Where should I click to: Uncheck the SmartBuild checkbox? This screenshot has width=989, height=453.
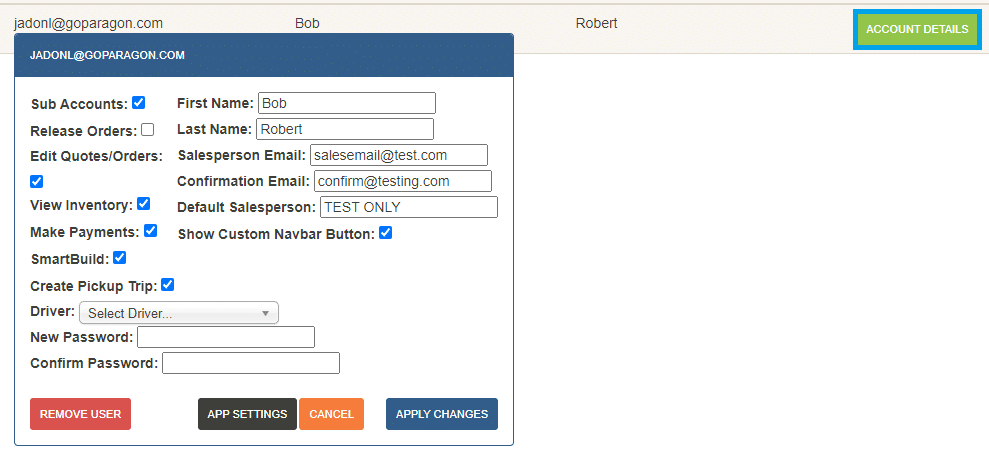tap(120, 258)
